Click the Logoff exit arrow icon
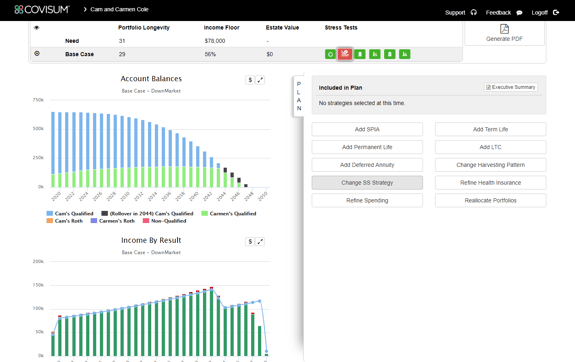 (556, 12)
